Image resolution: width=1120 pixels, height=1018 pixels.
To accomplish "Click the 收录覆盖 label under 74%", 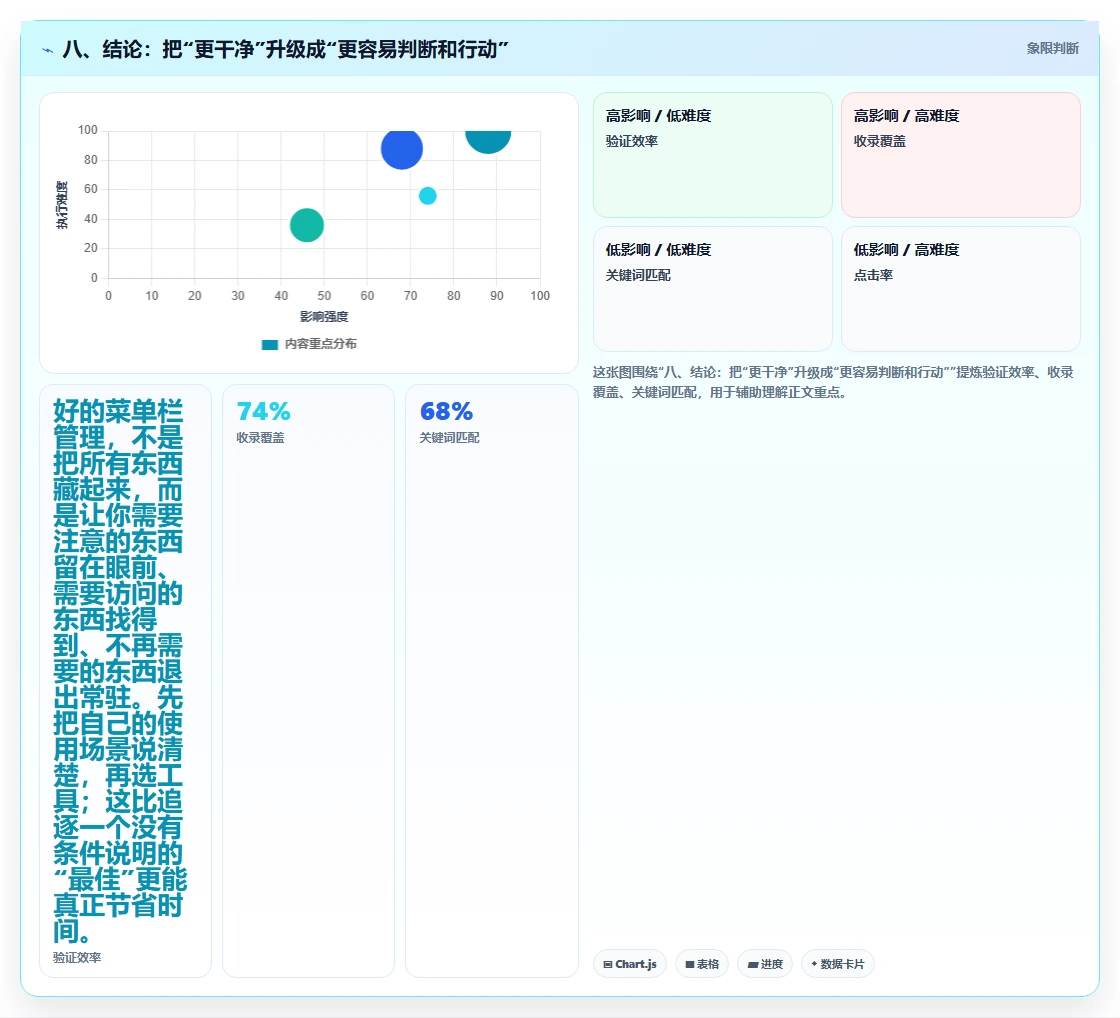I will point(260,437).
